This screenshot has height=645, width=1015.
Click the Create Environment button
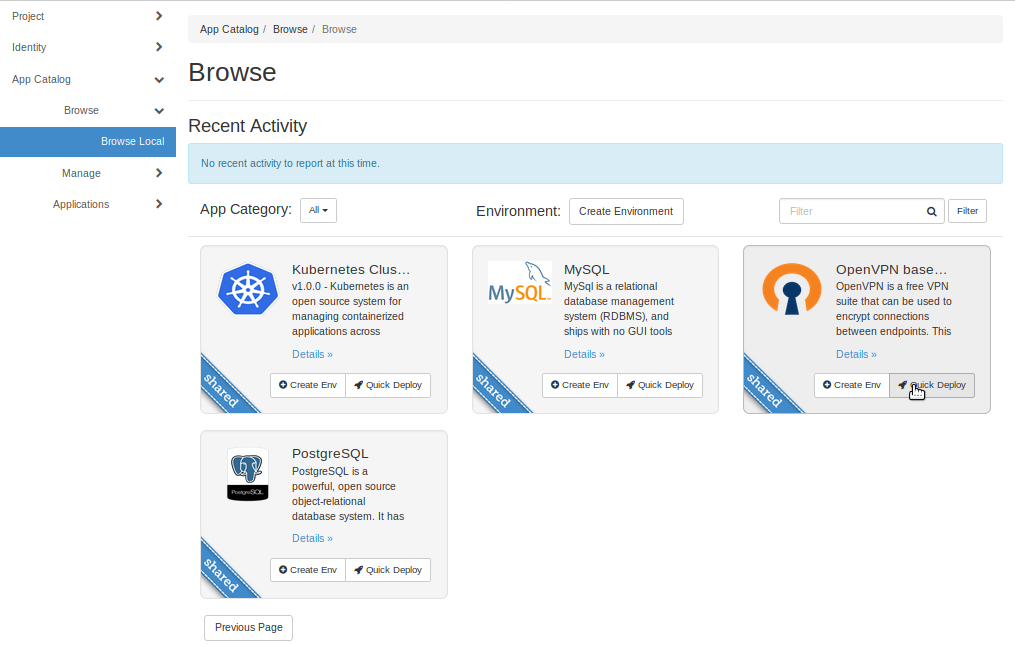626,211
